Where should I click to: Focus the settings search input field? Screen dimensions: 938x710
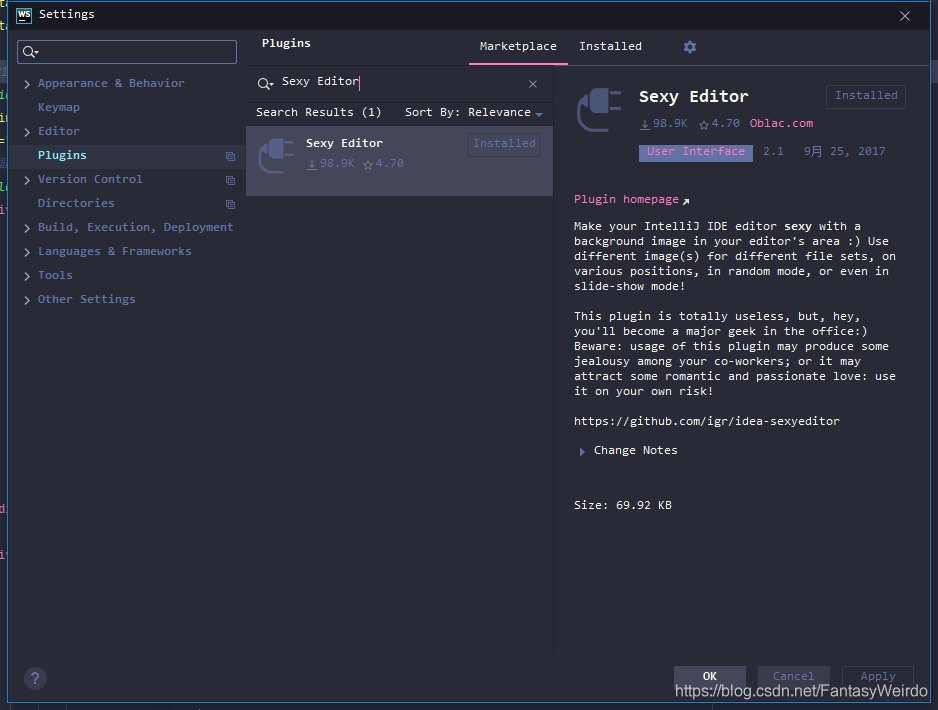coord(127,52)
